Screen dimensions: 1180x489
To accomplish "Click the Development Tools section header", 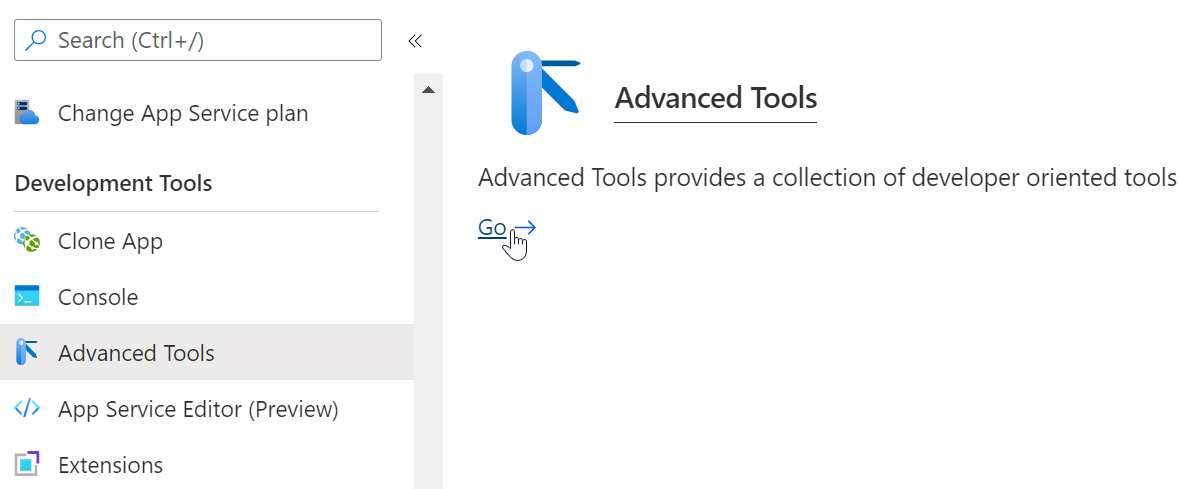I will 113,183.
